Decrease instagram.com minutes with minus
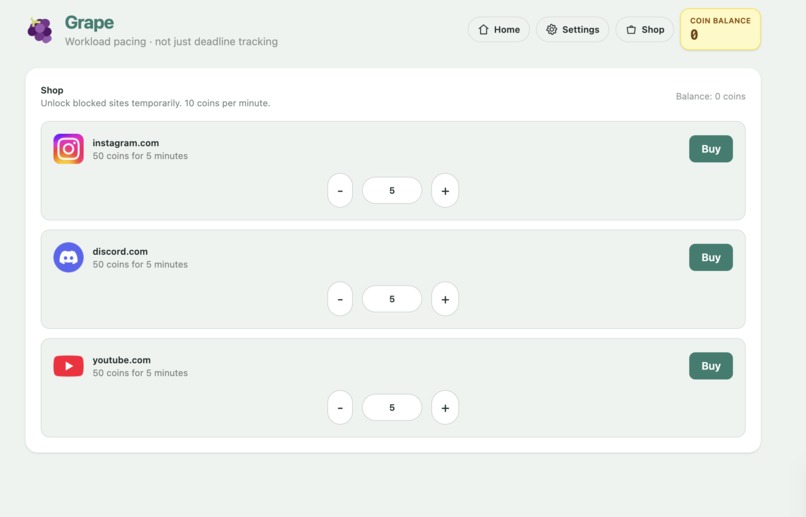The height and width of the screenshot is (517, 806). coord(340,191)
